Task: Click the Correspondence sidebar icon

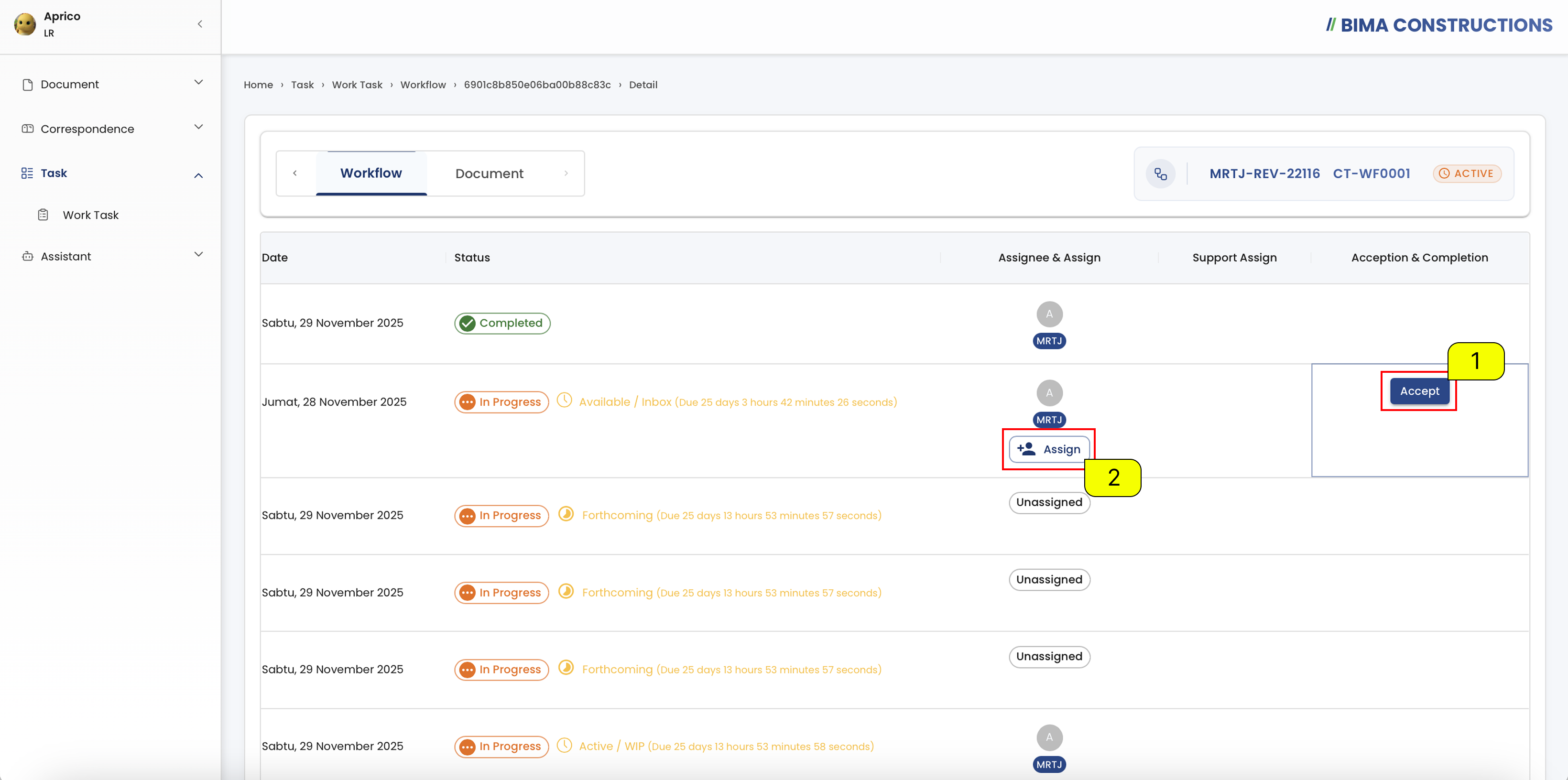Action: 27,129
